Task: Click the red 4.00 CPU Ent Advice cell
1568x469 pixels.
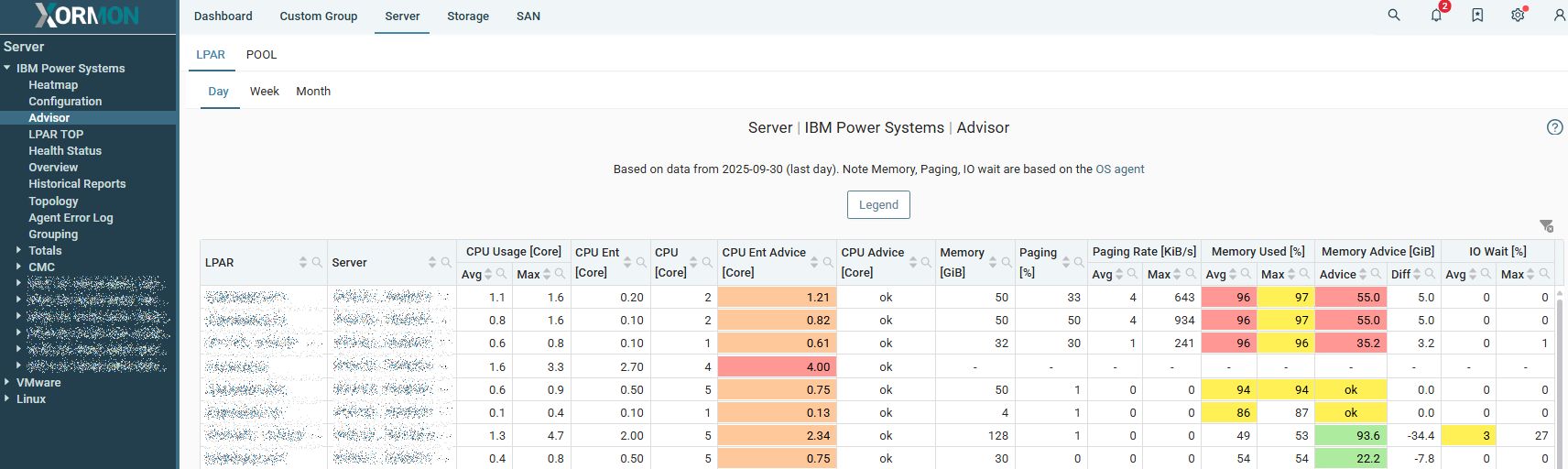Action: (x=777, y=366)
